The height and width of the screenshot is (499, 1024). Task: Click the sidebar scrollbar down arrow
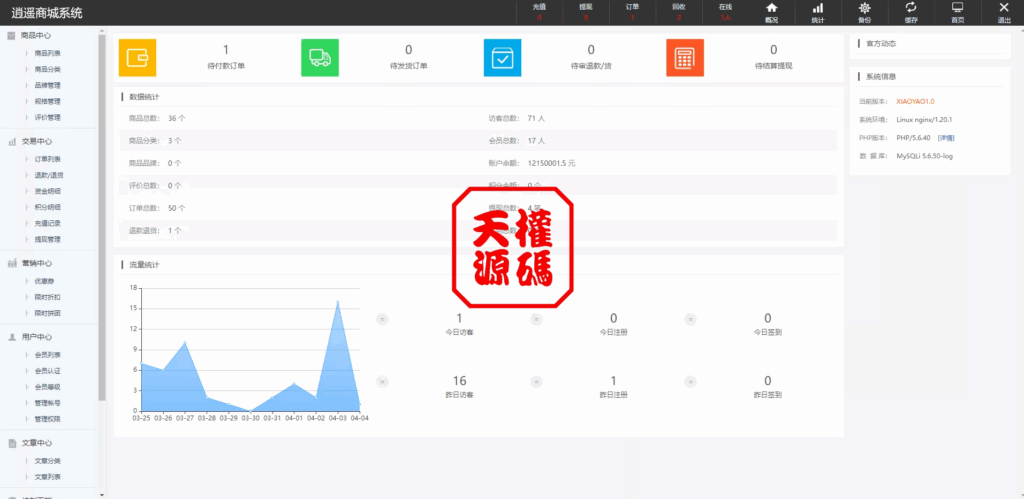[102, 495]
